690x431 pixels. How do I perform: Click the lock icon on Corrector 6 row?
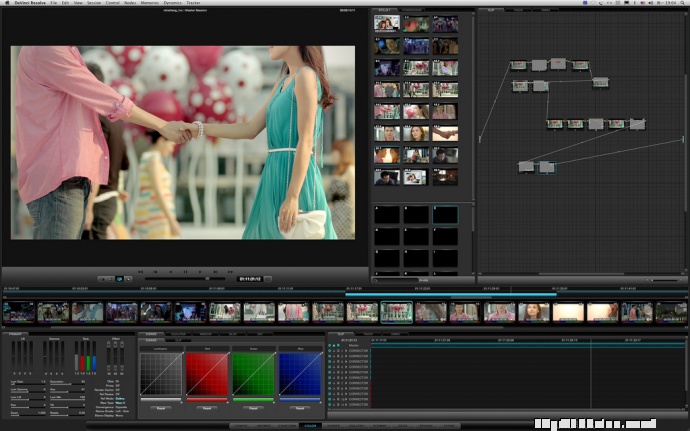point(334,378)
